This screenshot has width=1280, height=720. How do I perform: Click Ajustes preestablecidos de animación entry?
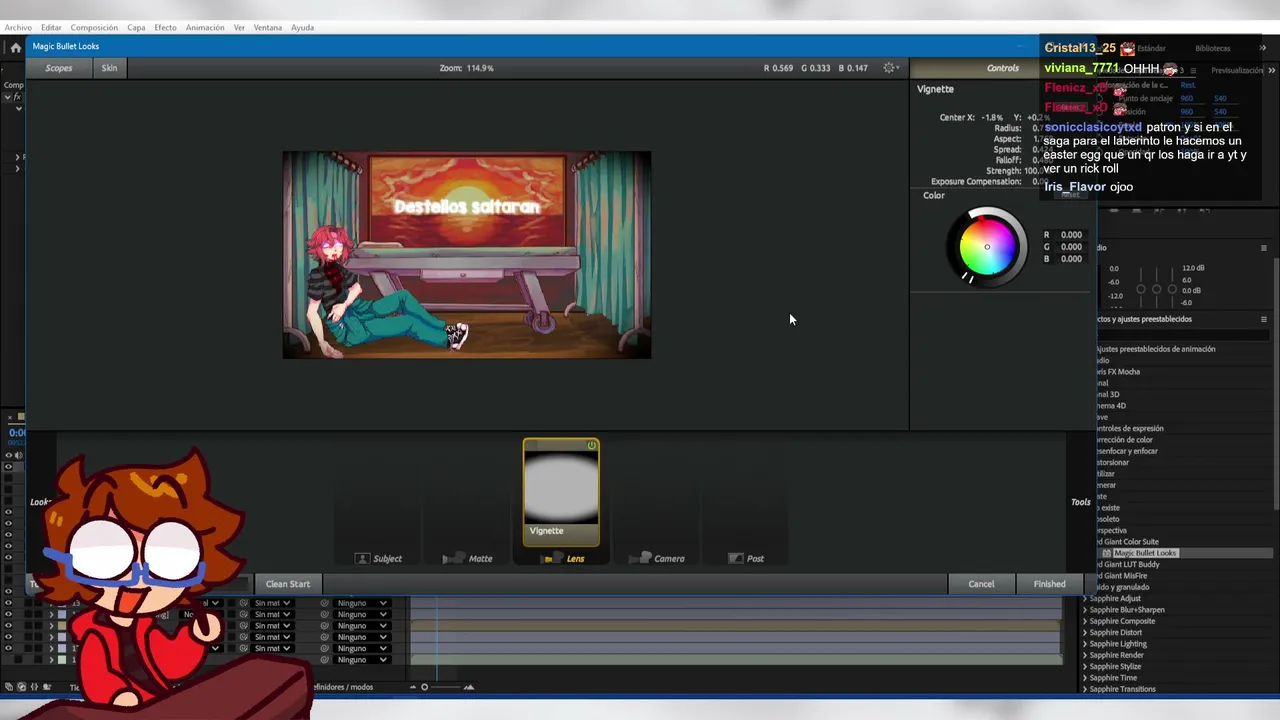click(1156, 349)
